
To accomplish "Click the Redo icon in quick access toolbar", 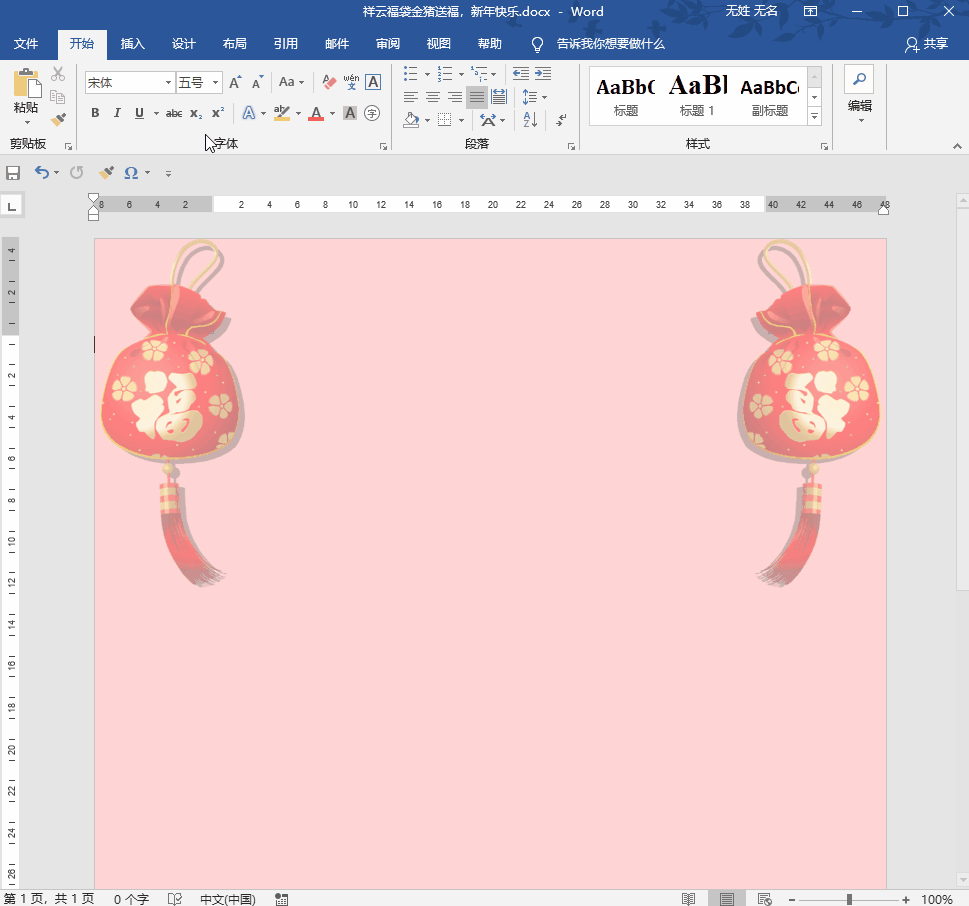I will 77,172.
